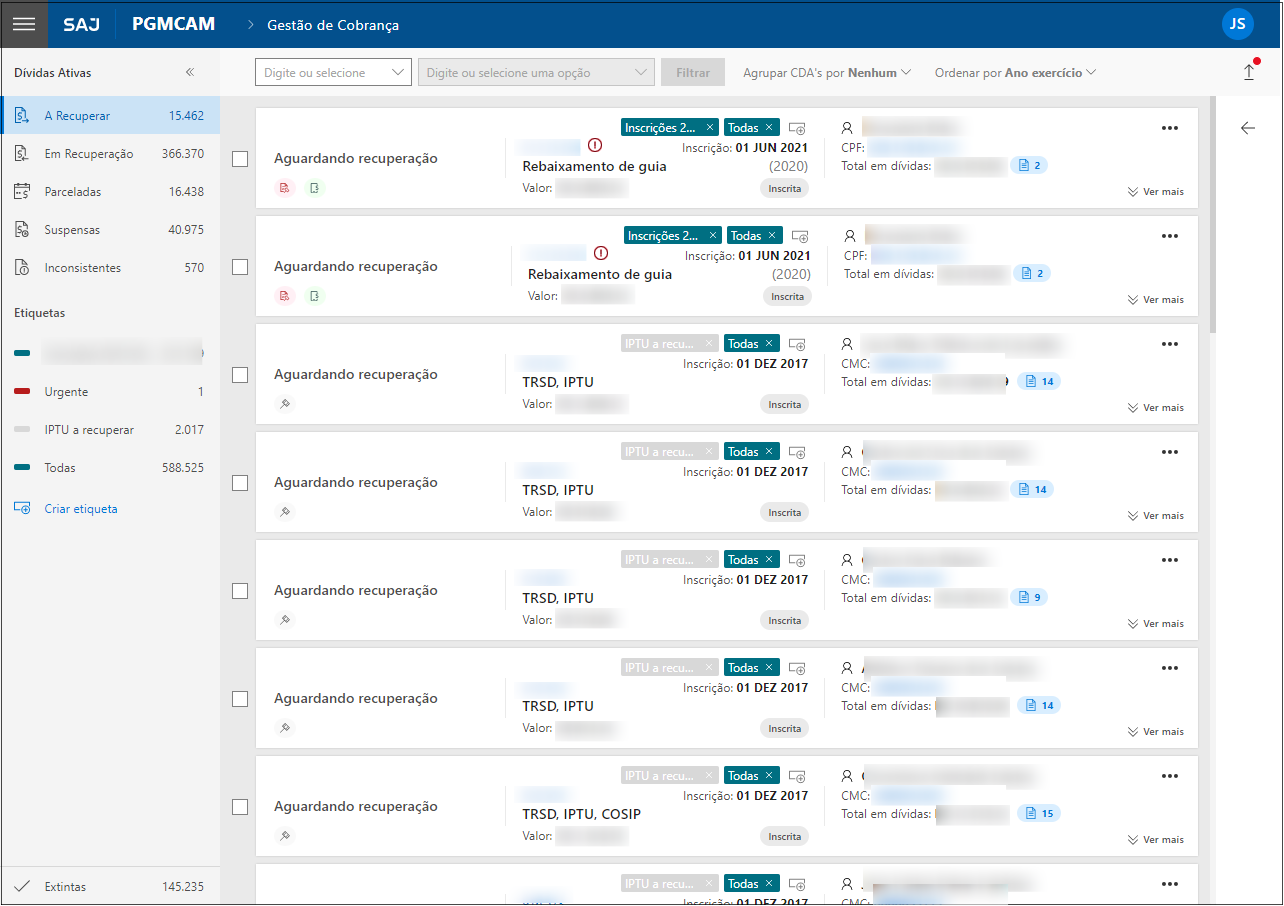Open the Em Recuperação category
Screen dimensions: 1284x906
(x=88, y=154)
